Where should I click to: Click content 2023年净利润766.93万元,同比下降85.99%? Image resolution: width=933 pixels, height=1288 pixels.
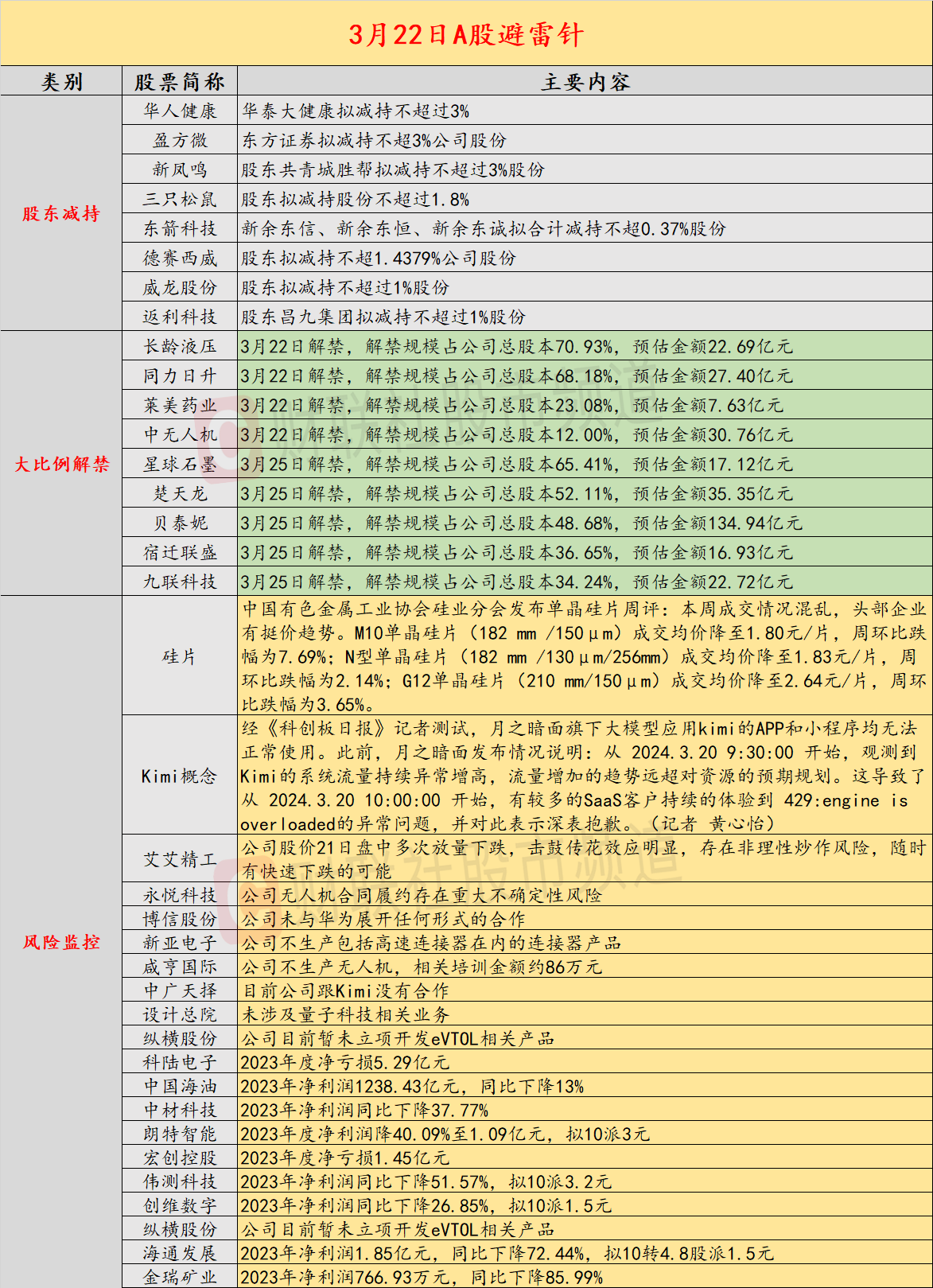coord(422,1277)
